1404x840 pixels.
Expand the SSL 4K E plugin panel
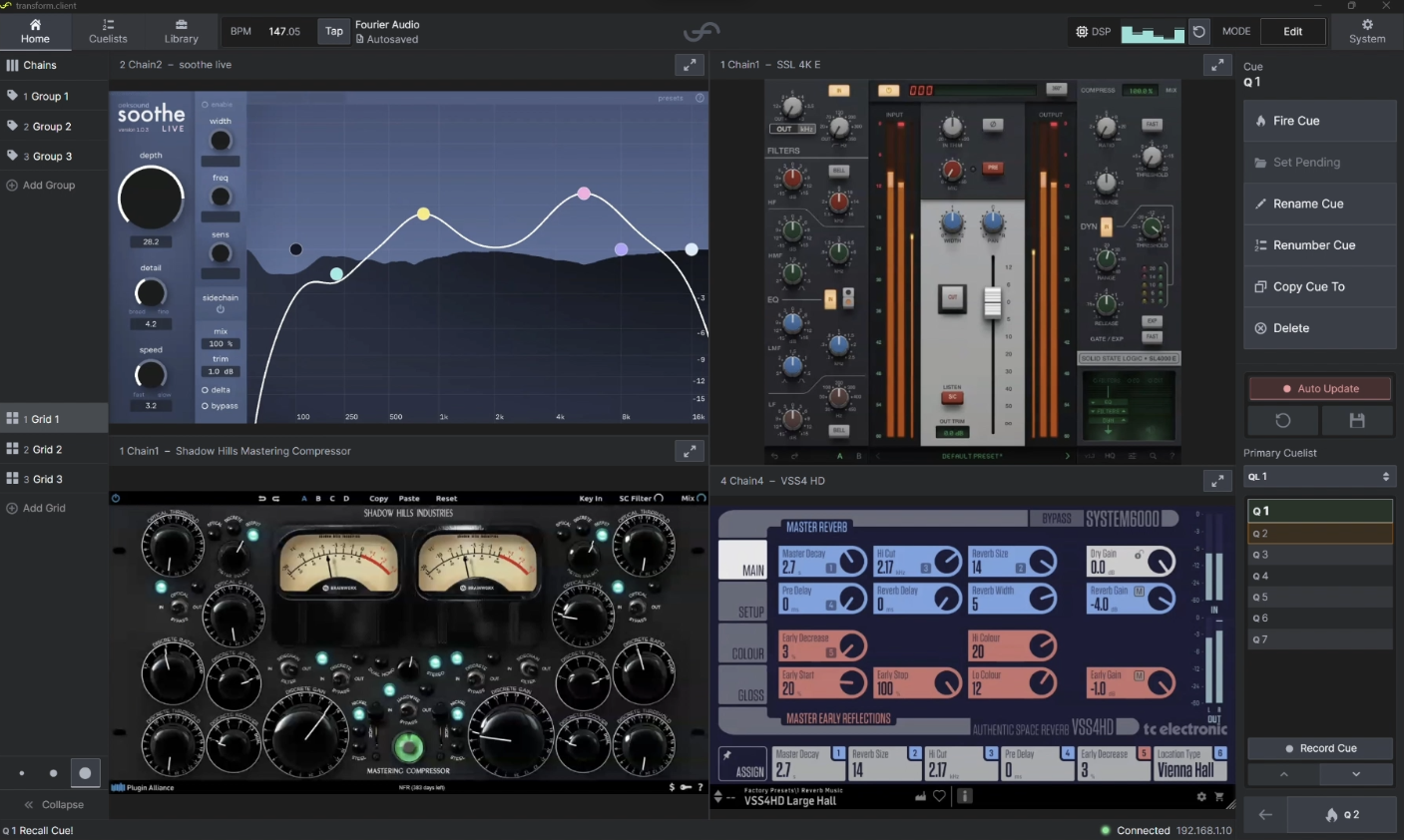[x=1217, y=65]
